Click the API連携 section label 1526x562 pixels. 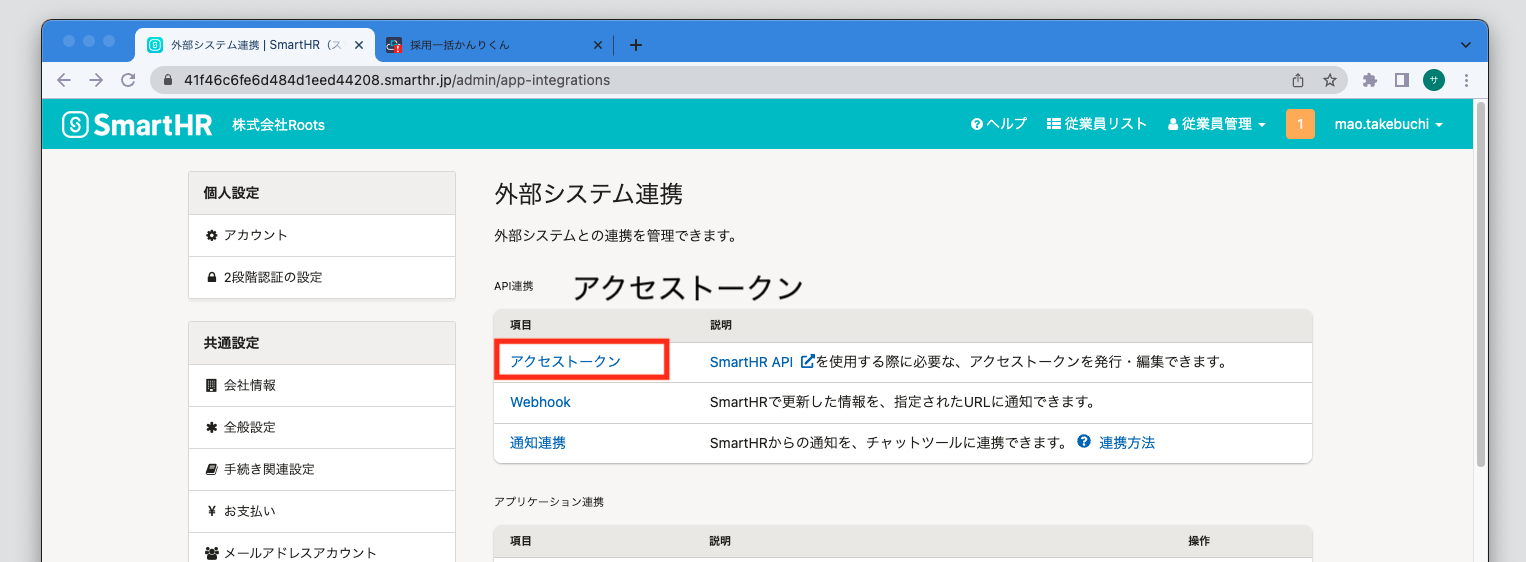pos(514,286)
